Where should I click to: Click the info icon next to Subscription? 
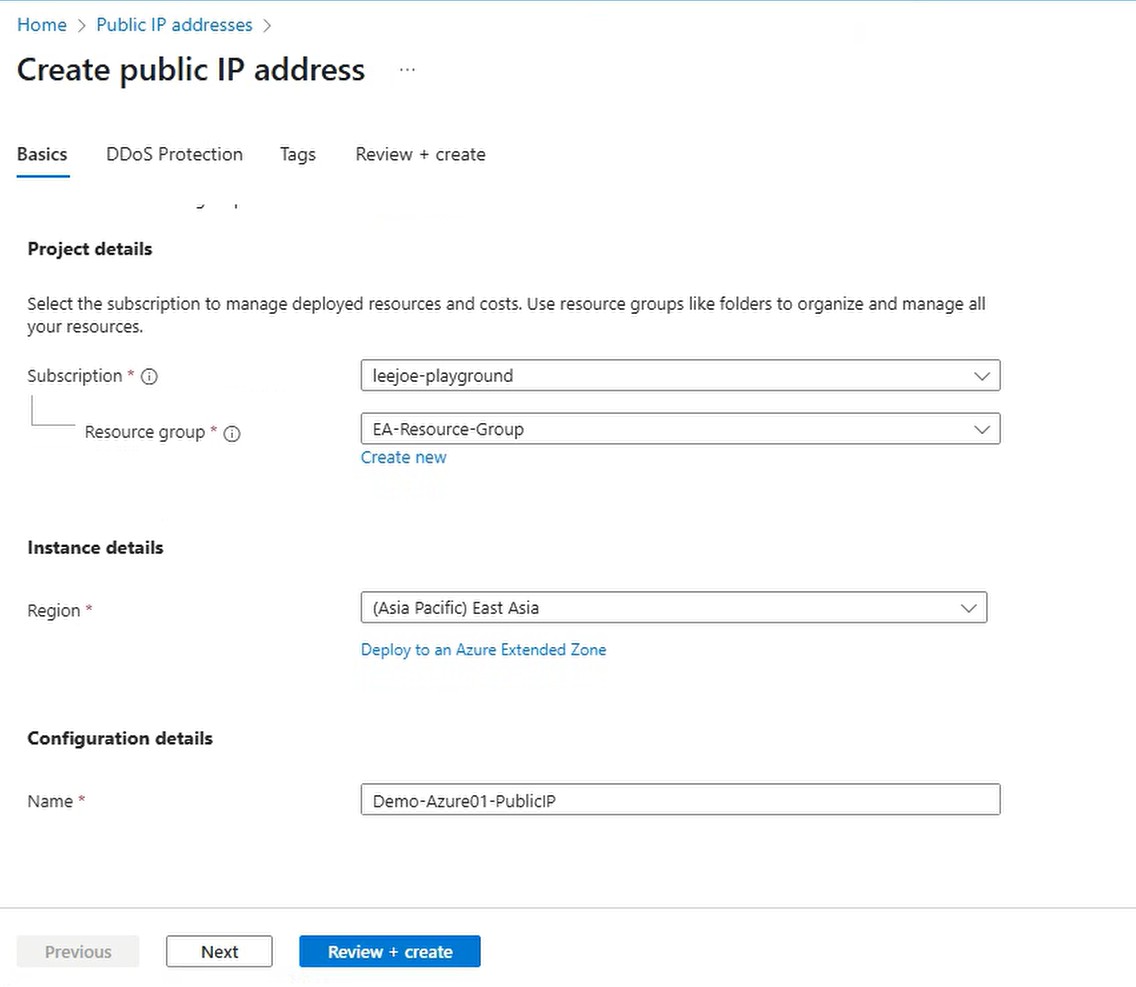150,377
